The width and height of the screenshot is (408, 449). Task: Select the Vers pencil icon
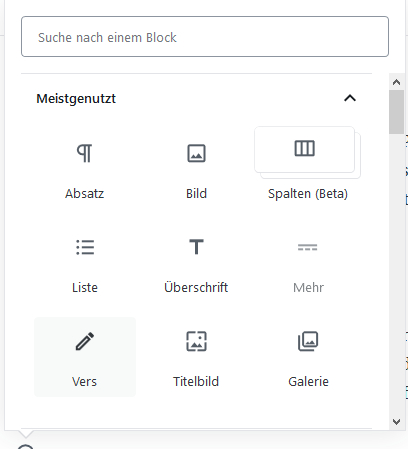point(85,341)
